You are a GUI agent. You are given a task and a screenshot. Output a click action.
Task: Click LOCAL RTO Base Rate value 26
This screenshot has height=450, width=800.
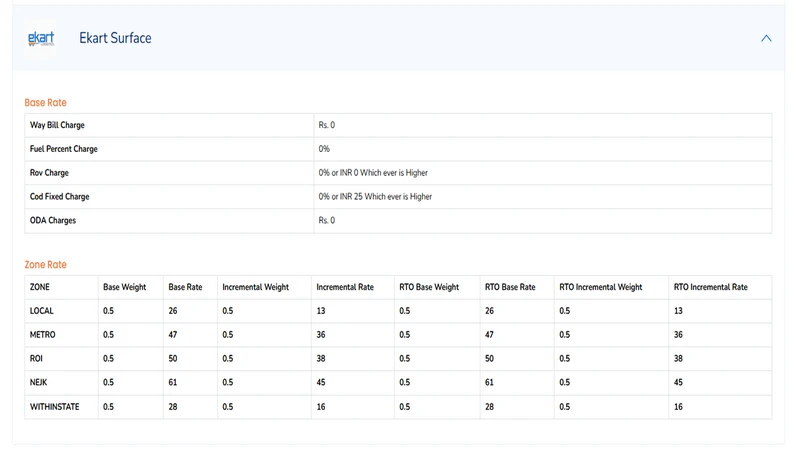(489, 311)
